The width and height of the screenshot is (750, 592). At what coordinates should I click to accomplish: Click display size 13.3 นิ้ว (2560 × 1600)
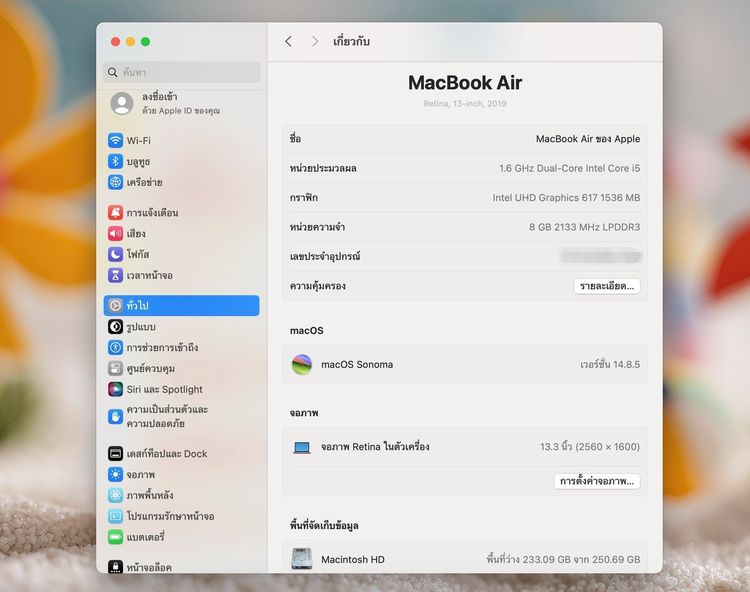coord(590,447)
